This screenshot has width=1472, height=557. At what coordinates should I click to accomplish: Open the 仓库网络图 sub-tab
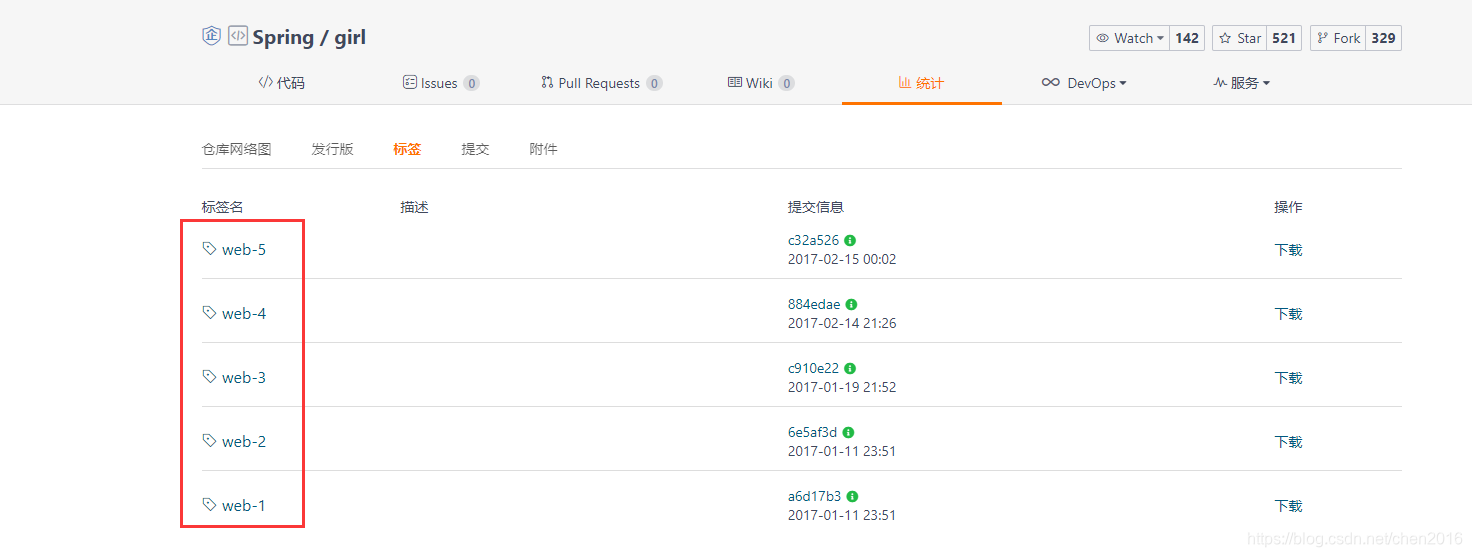pyautogui.click(x=236, y=149)
